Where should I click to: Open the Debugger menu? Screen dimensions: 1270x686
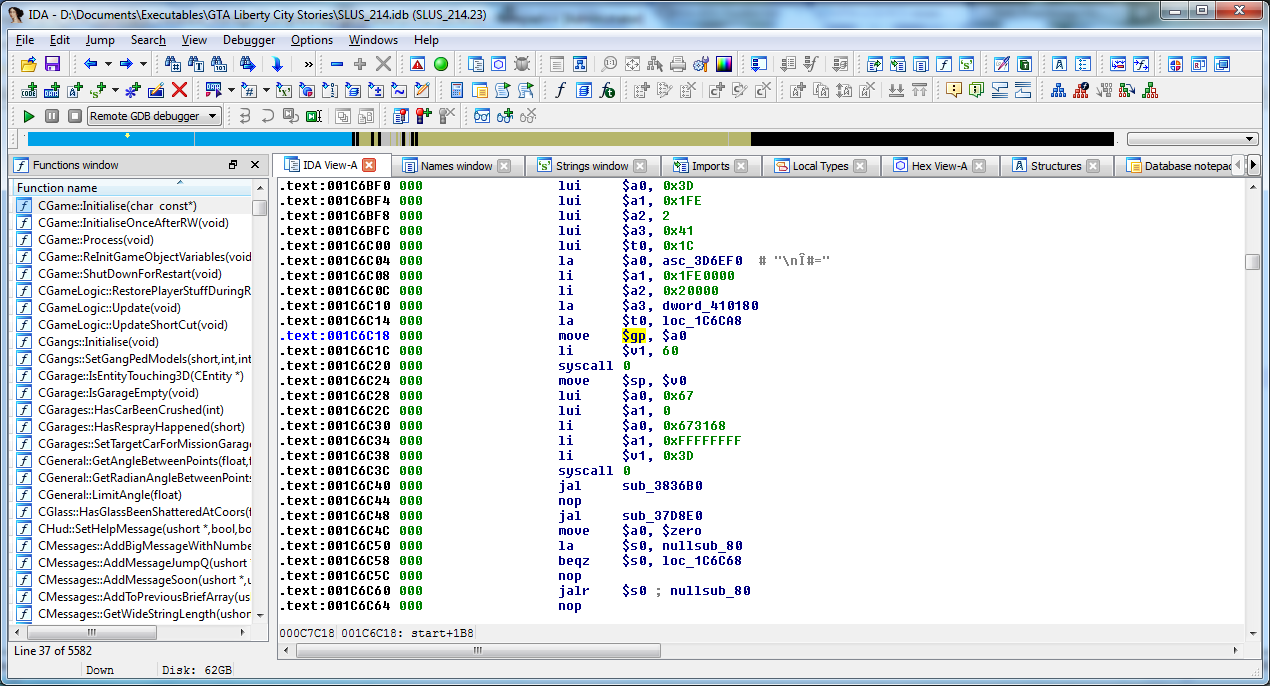click(249, 40)
